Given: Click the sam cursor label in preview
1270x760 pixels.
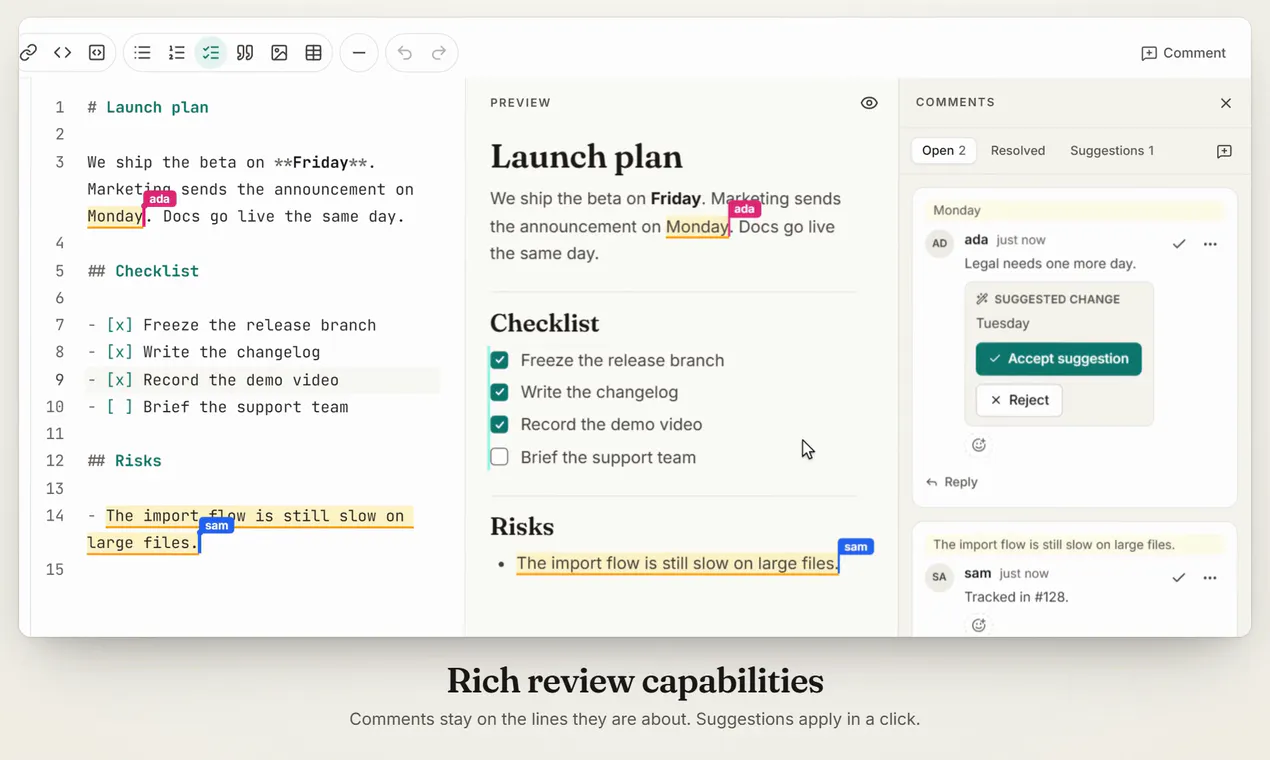Looking at the screenshot, I should tap(856, 547).
